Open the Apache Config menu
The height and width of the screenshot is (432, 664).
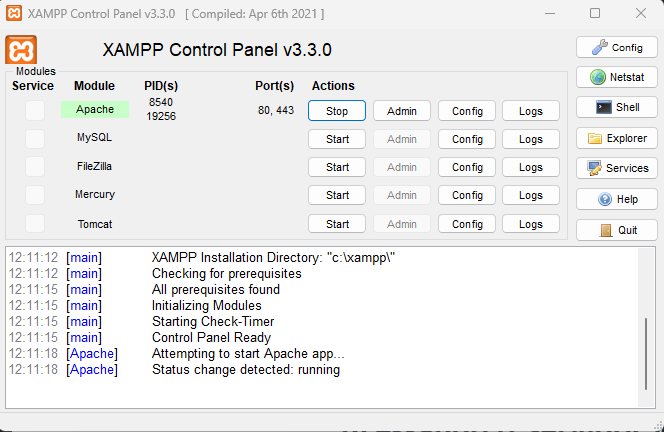click(467, 111)
